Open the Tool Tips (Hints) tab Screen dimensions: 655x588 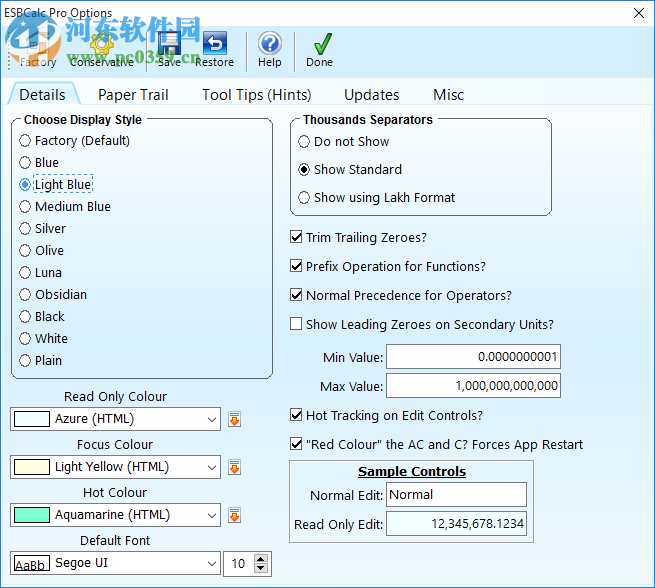[256, 95]
